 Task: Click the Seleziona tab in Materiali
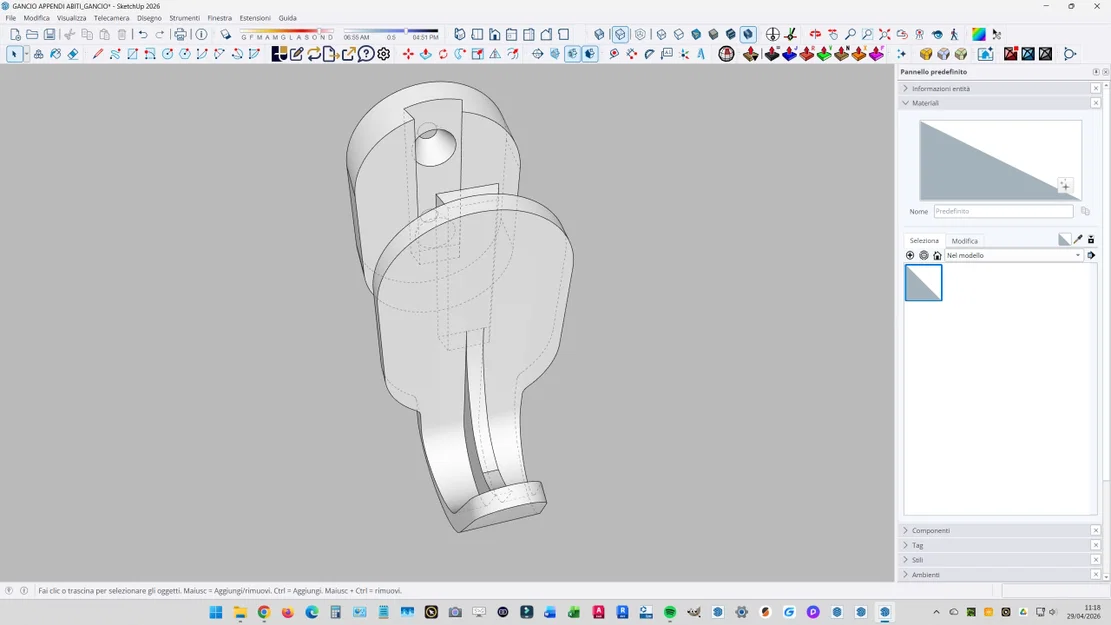coord(924,241)
